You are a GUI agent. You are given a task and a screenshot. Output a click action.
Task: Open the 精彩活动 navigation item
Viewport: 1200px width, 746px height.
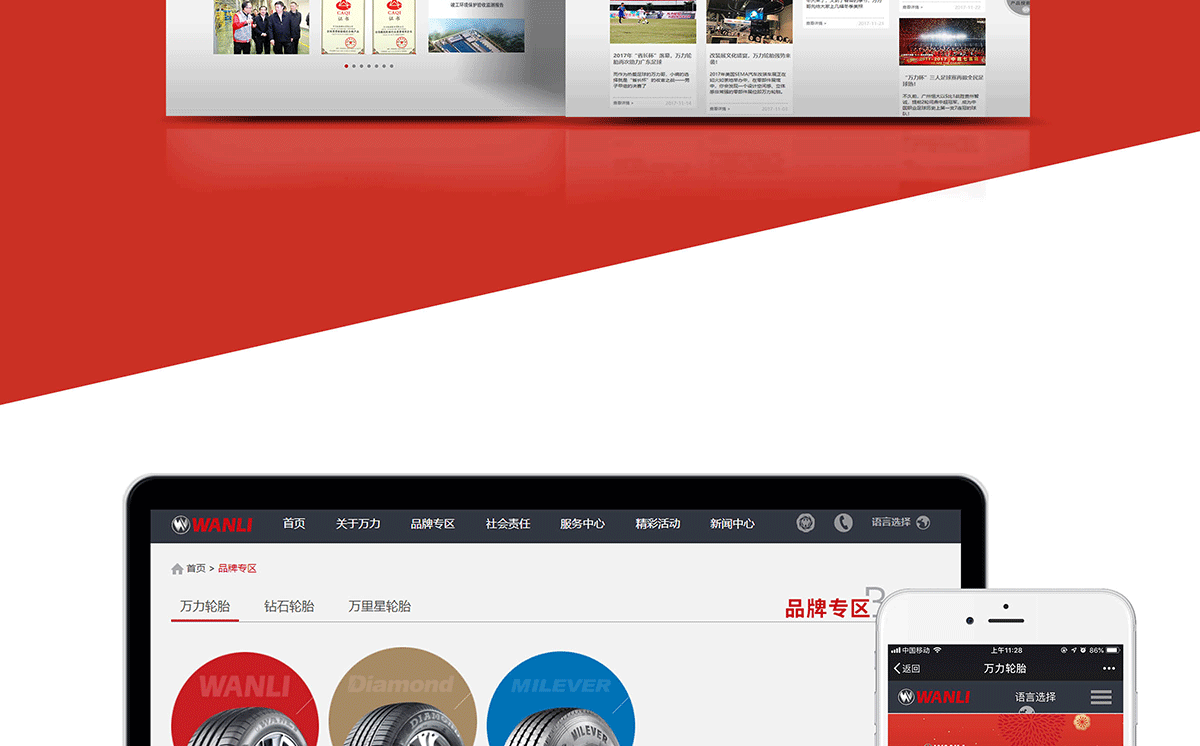pos(658,524)
